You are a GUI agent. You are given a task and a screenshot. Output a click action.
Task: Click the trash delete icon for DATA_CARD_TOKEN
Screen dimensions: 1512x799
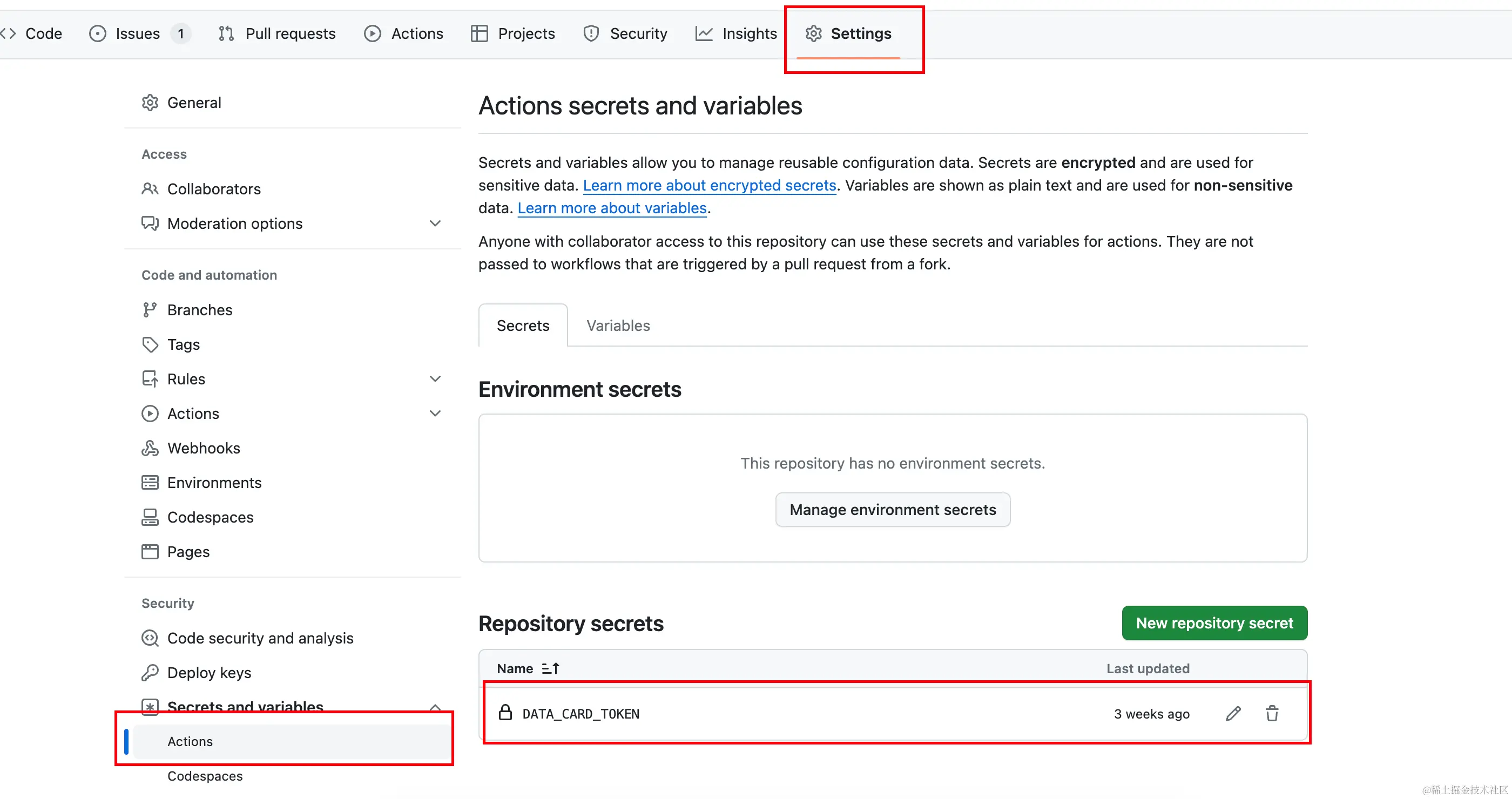[x=1272, y=713]
